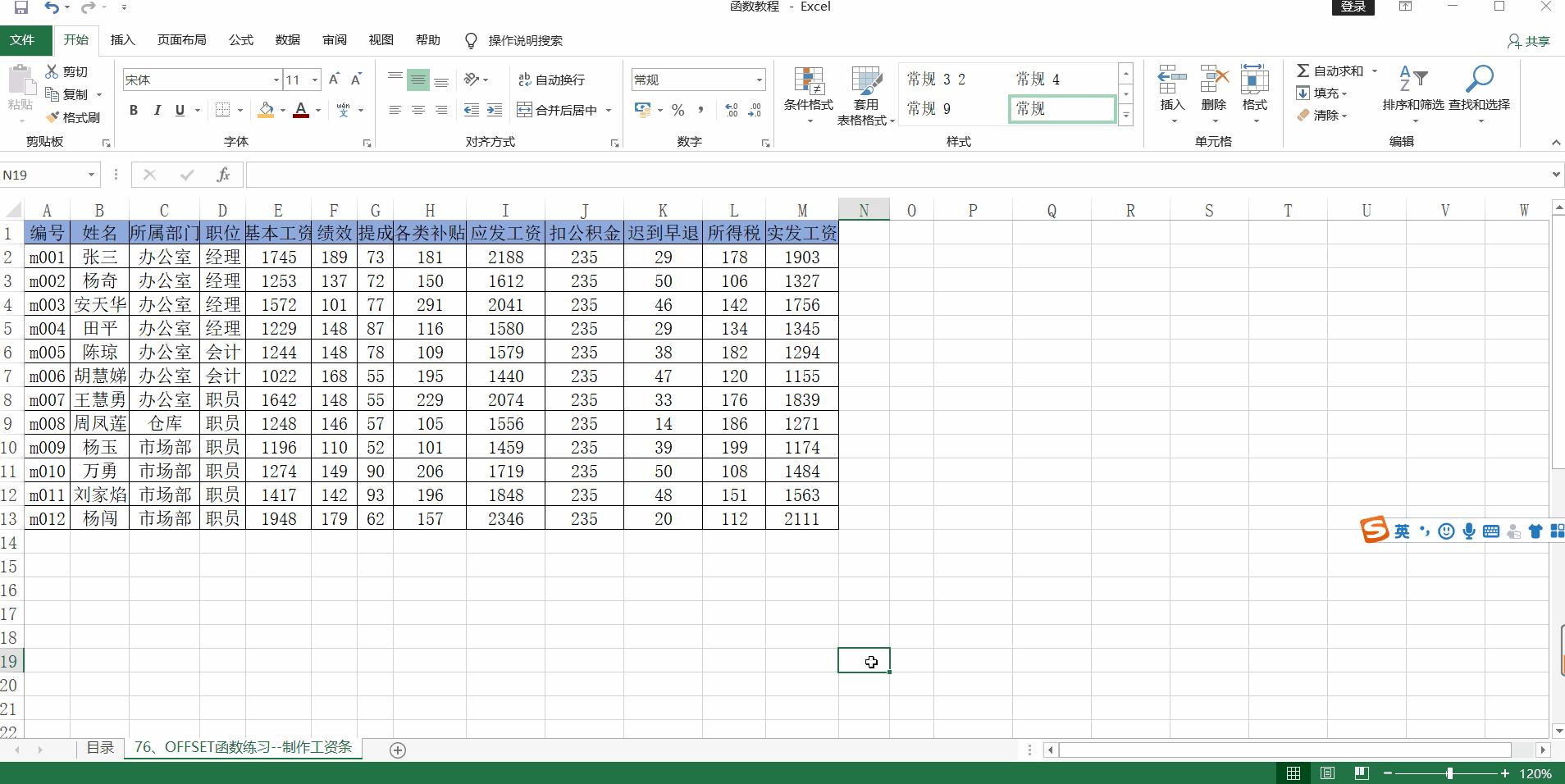
Task: Switch to the 页面布局 tab
Action: 182,39
